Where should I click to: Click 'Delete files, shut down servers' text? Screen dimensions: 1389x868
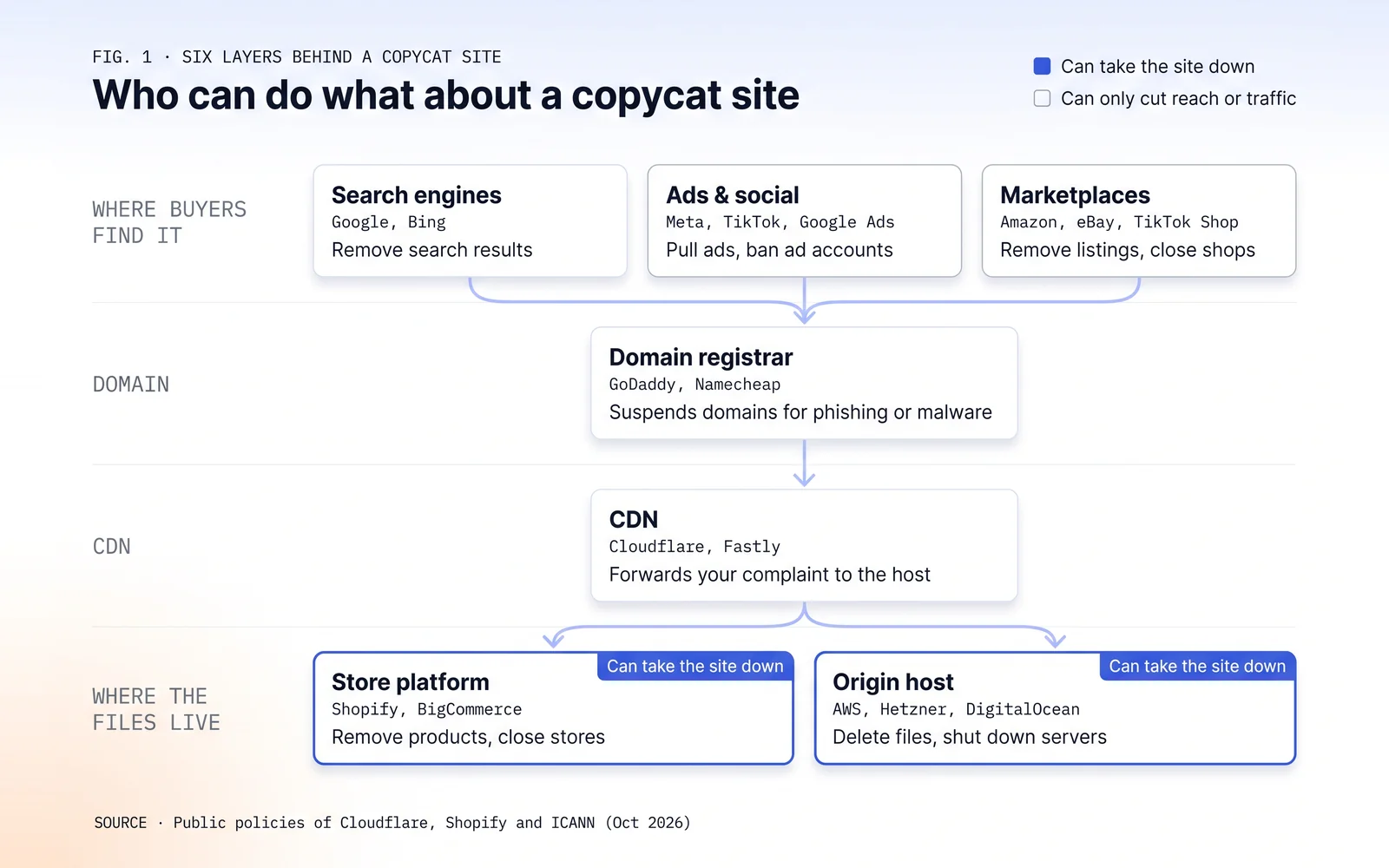(970, 737)
